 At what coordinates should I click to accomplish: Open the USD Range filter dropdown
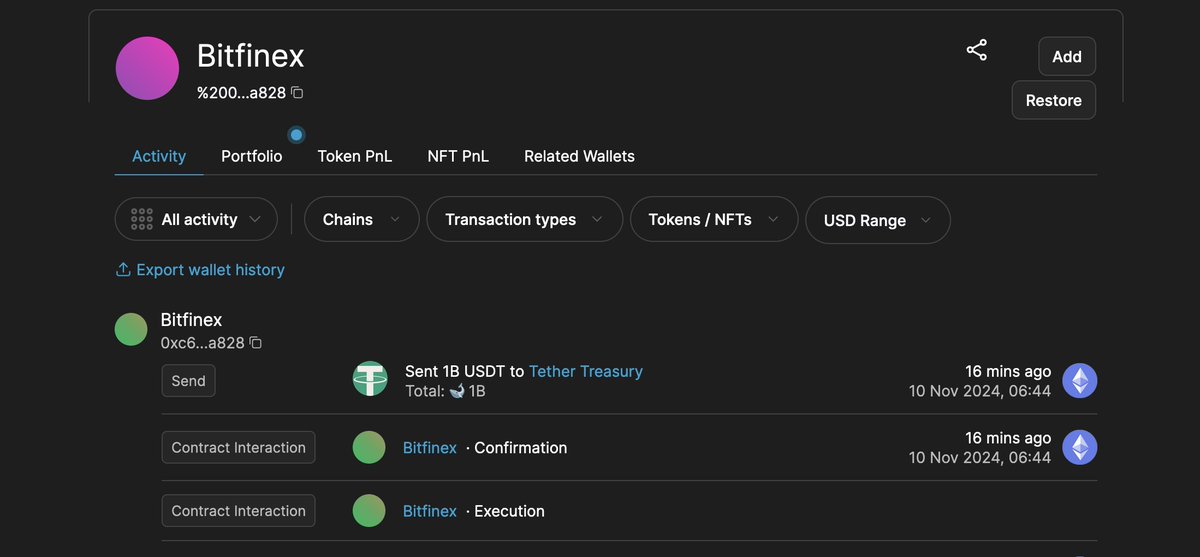click(878, 219)
